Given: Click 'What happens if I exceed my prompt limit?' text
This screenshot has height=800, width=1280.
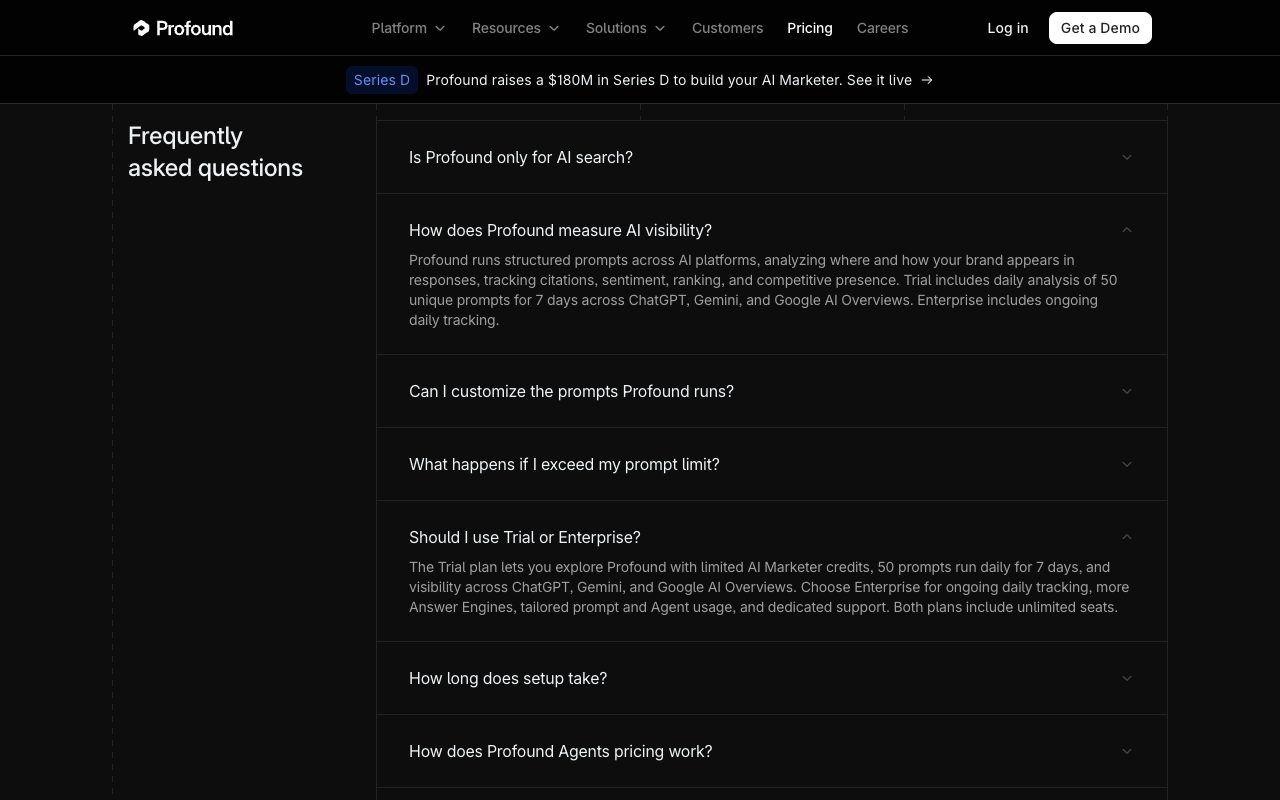Looking at the screenshot, I should (564, 464).
